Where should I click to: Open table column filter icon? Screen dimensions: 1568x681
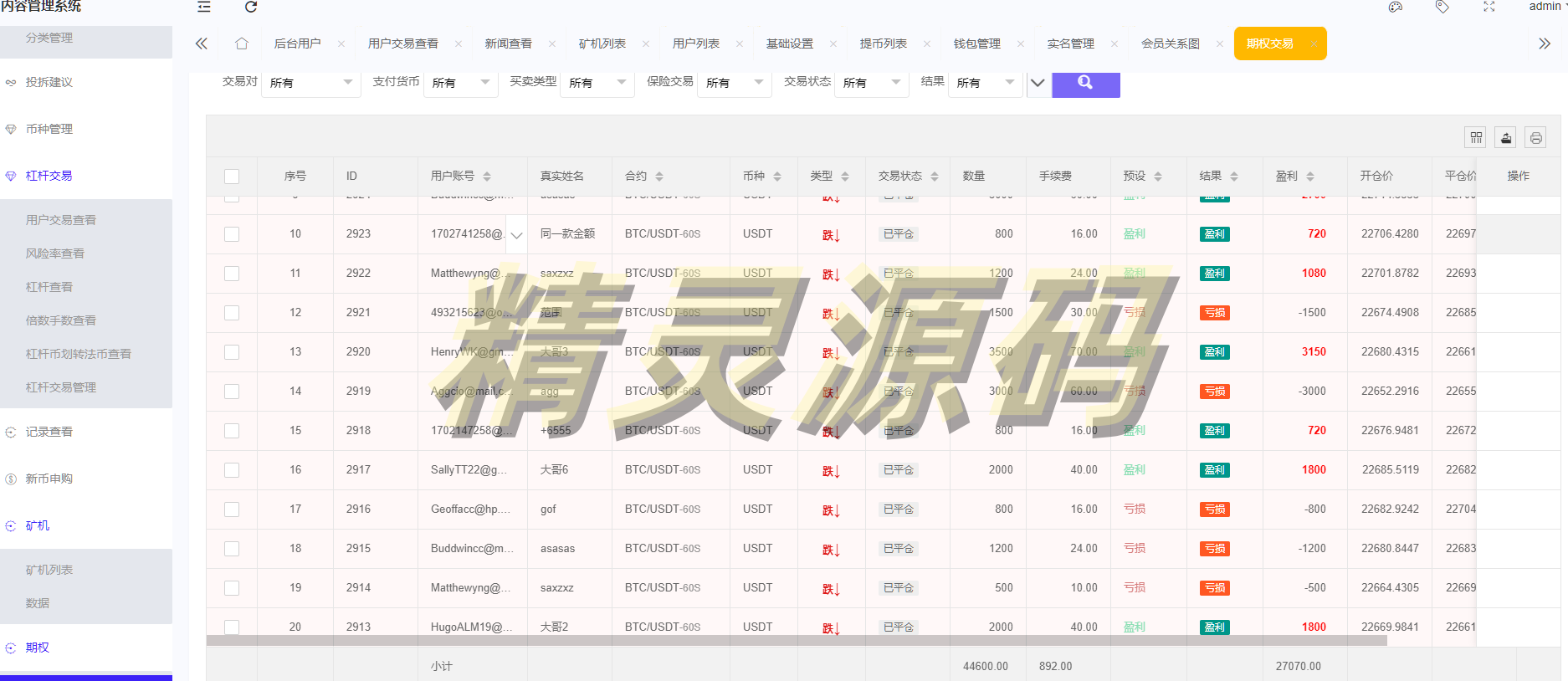[1475, 138]
